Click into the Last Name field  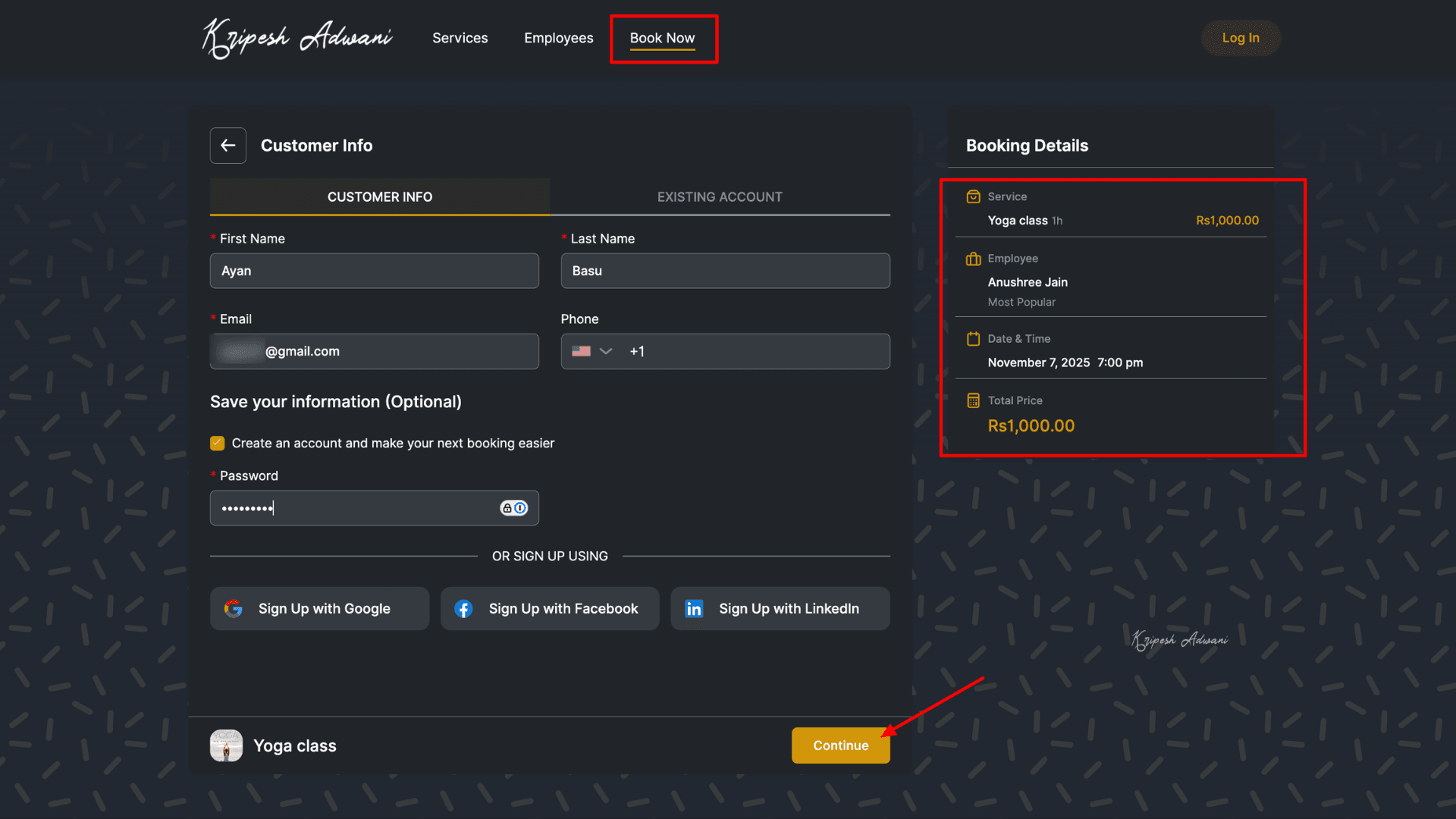(x=726, y=271)
